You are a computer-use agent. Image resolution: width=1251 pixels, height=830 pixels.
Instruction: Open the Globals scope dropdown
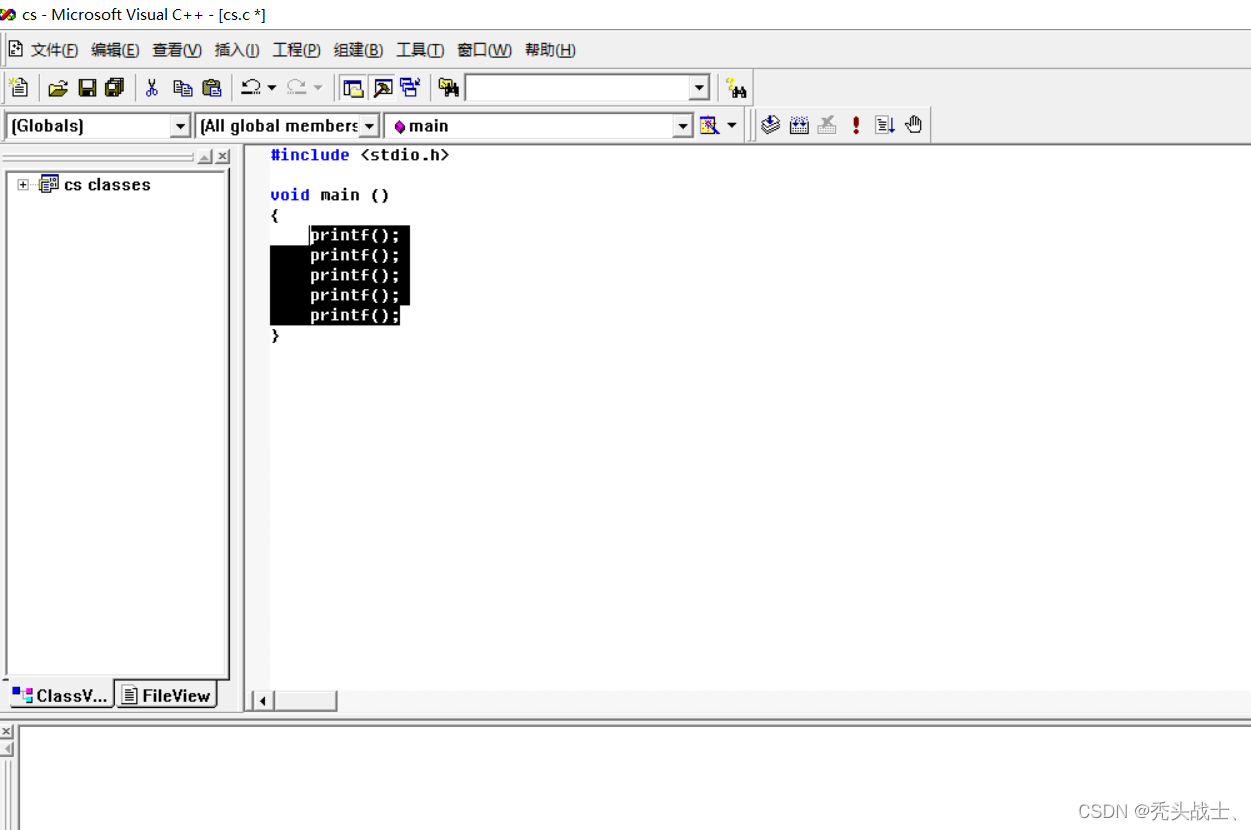click(x=181, y=125)
